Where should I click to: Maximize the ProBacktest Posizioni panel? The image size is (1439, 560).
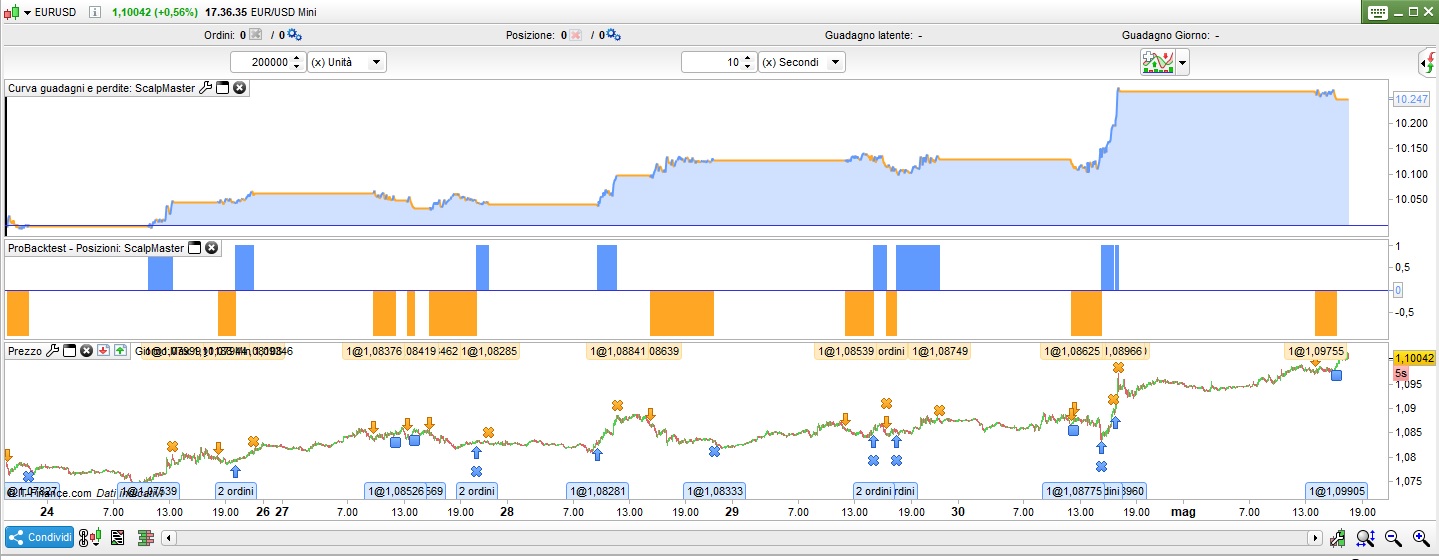click(x=195, y=248)
